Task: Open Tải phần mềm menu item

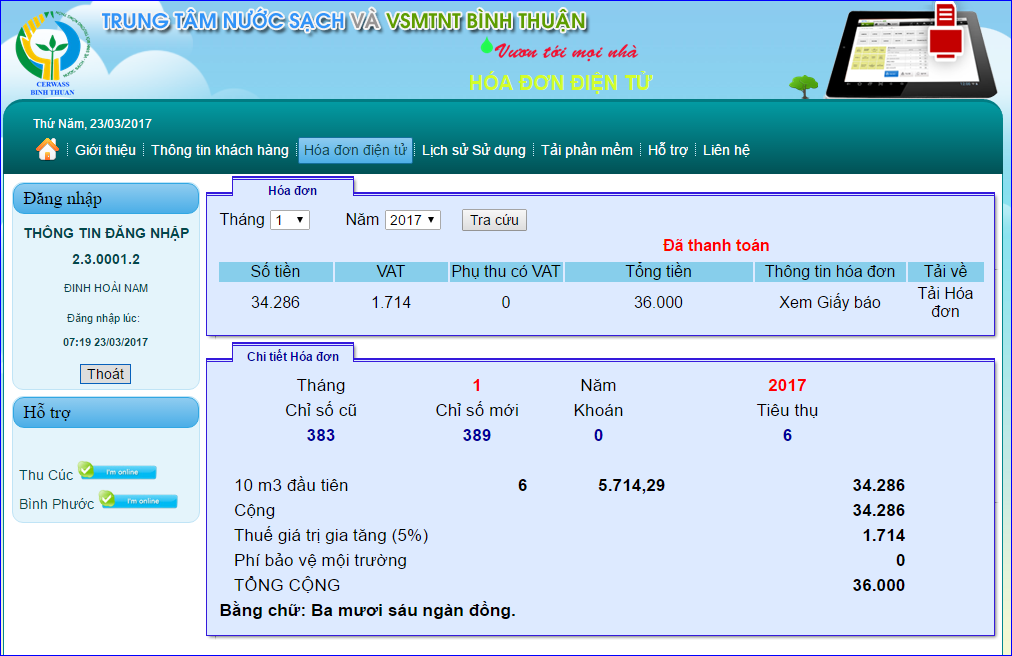Action: point(587,151)
